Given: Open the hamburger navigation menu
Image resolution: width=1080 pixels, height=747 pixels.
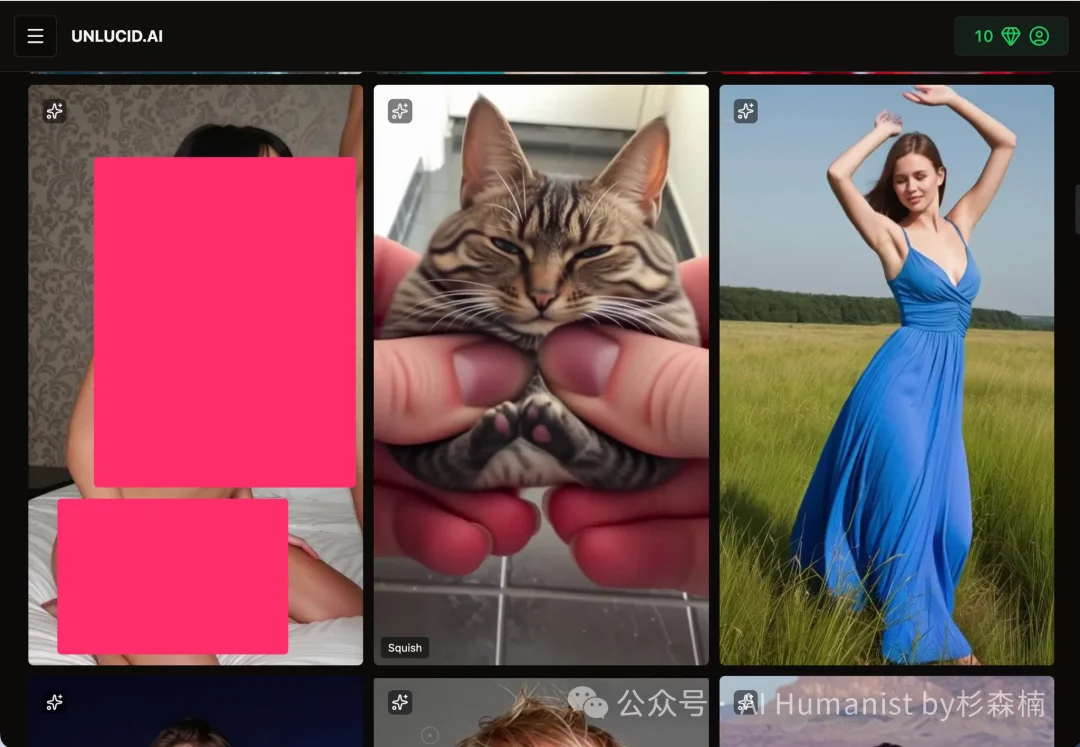Looking at the screenshot, I should pos(35,36).
